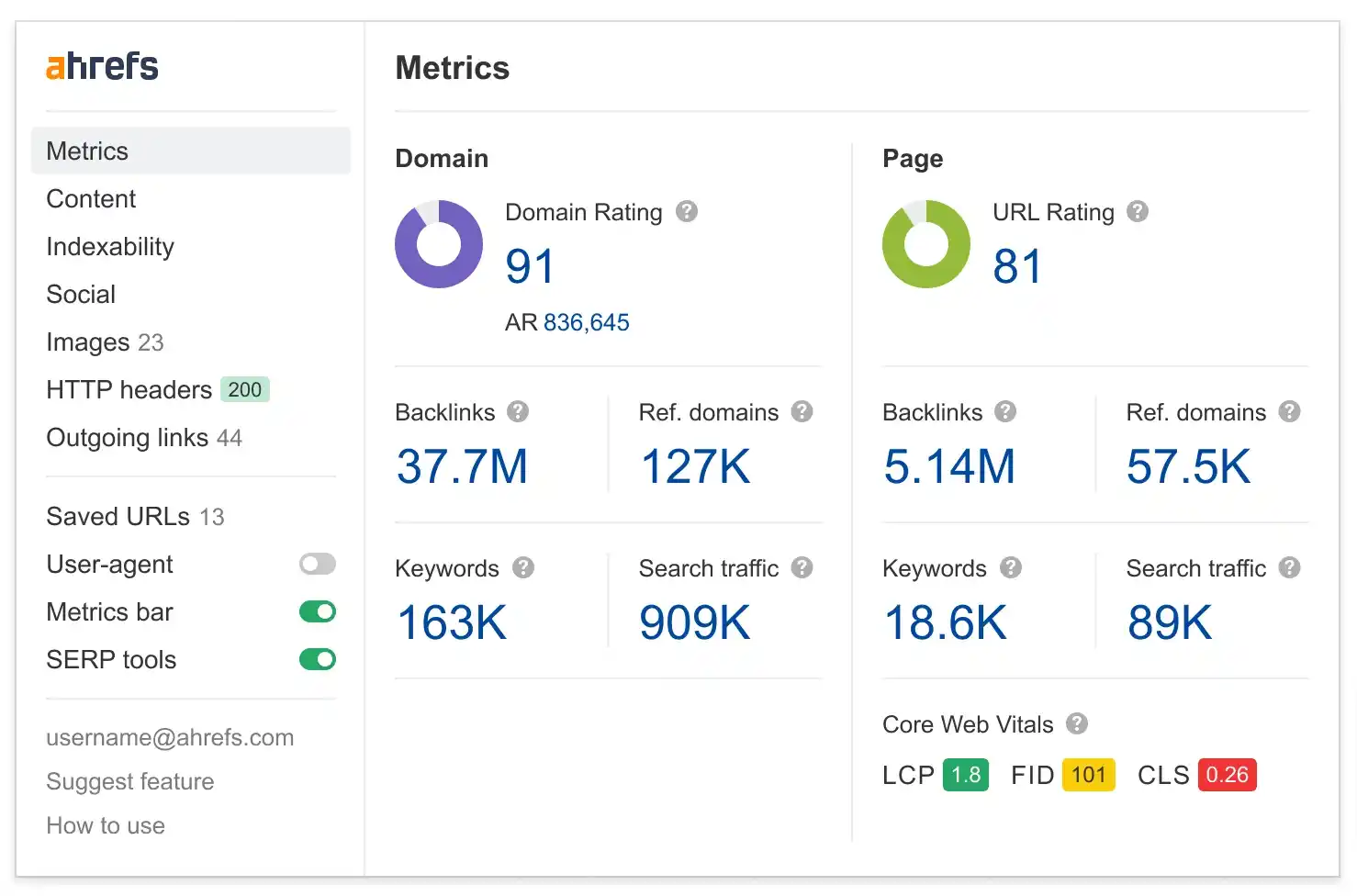This screenshot has height=896, width=1357.
Task: Open Page Backlinks 5.14M report
Action: click(x=949, y=466)
